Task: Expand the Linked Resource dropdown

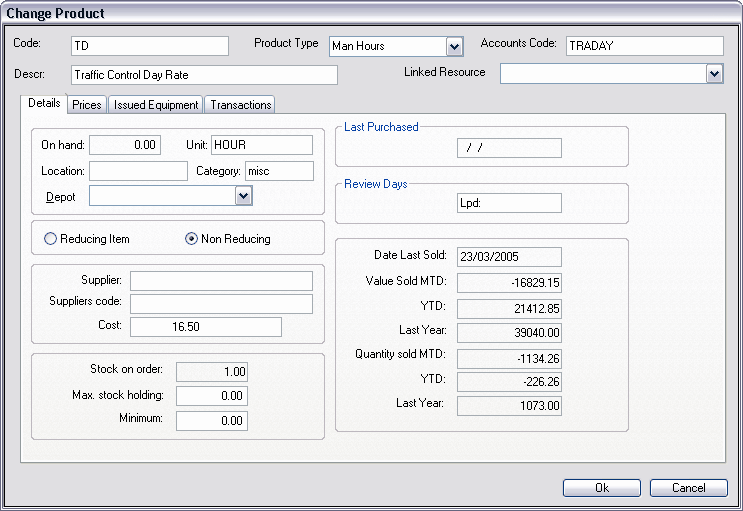Action: pyautogui.click(x=714, y=73)
